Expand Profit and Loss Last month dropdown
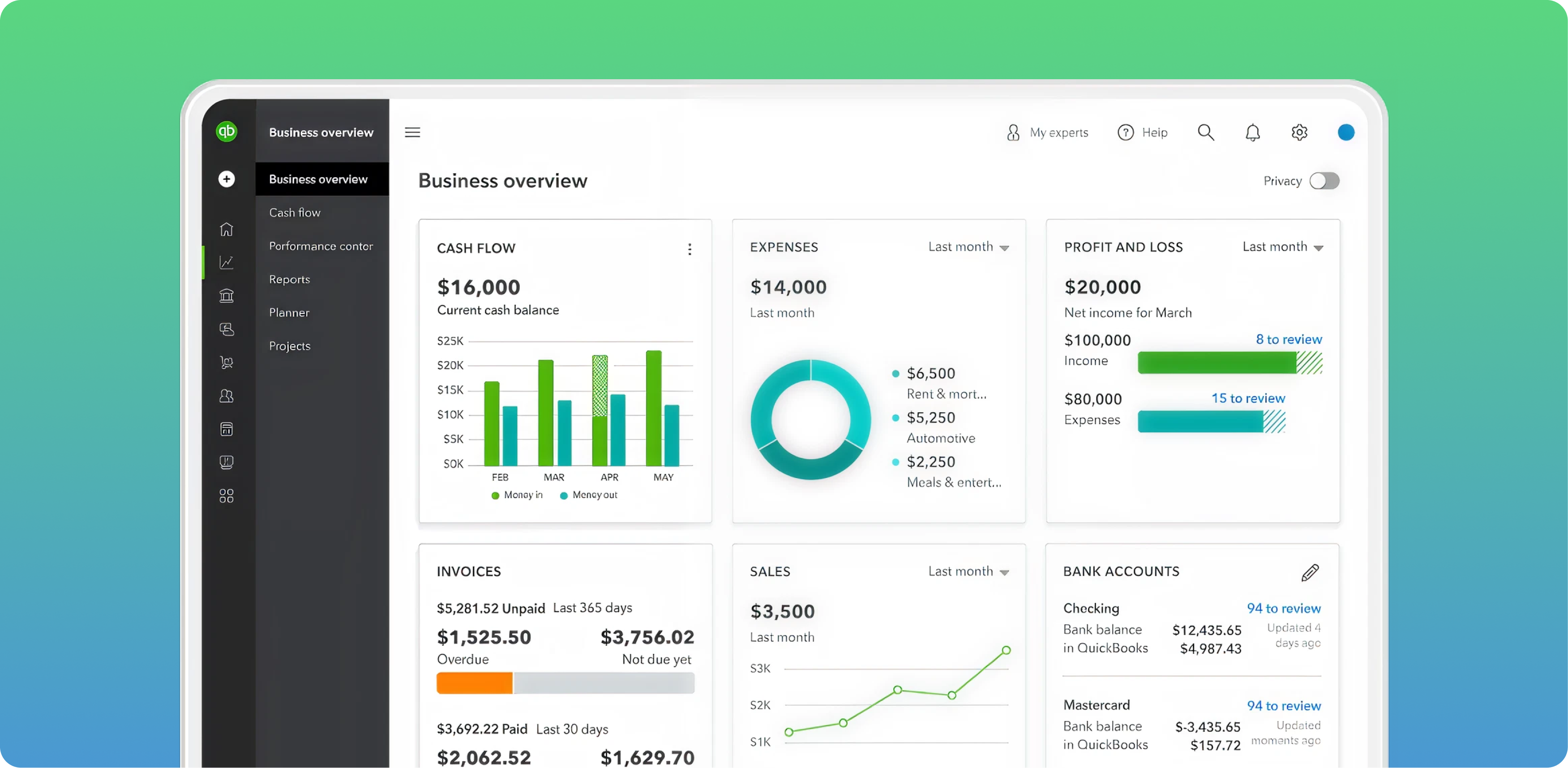The image size is (1568, 768). pyautogui.click(x=1282, y=247)
